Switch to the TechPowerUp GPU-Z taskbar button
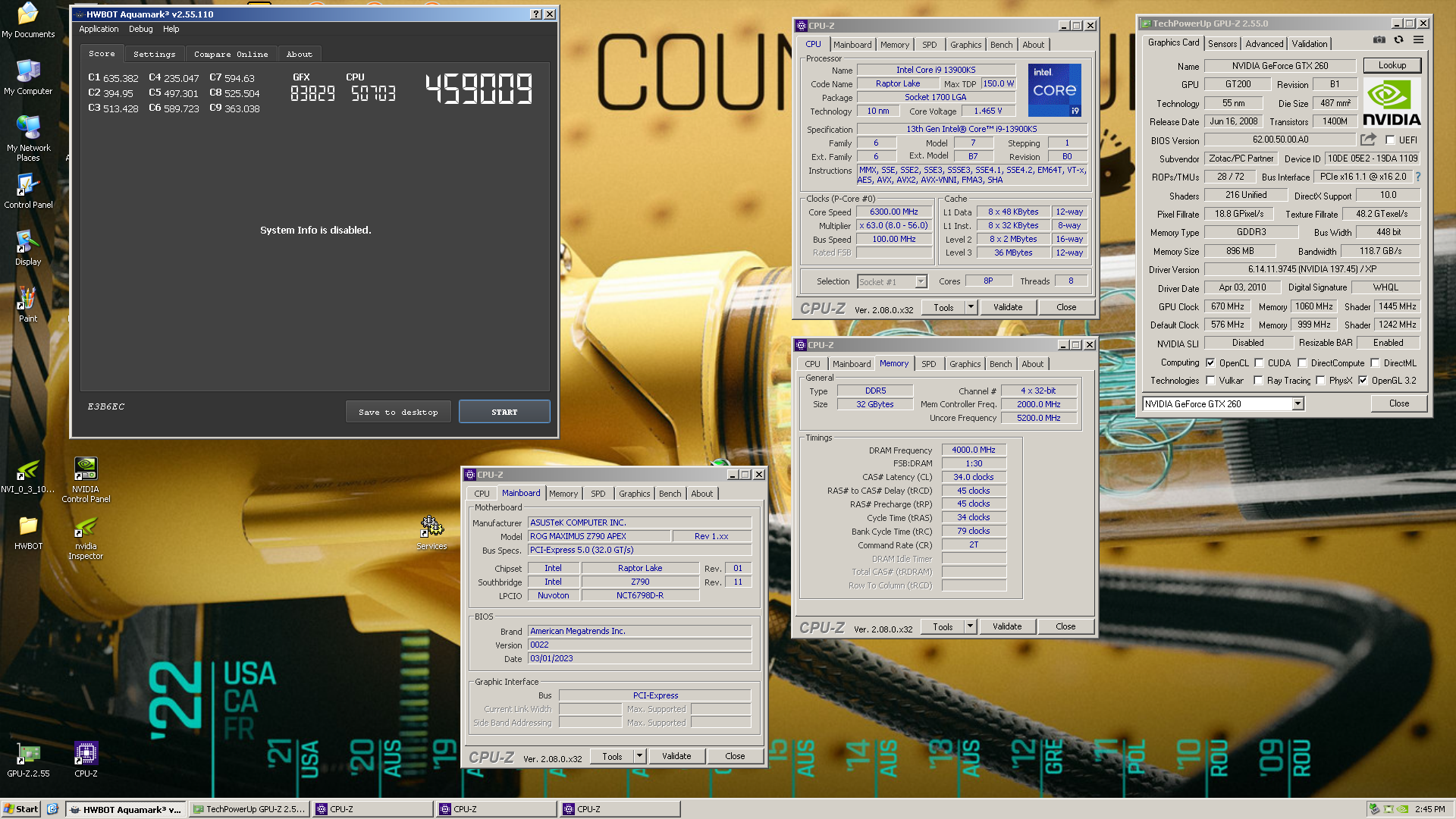1456x819 pixels. (x=249, y=809)
